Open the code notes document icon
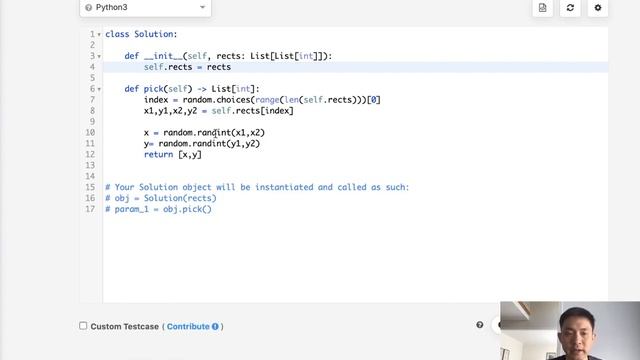 (542, 8)
